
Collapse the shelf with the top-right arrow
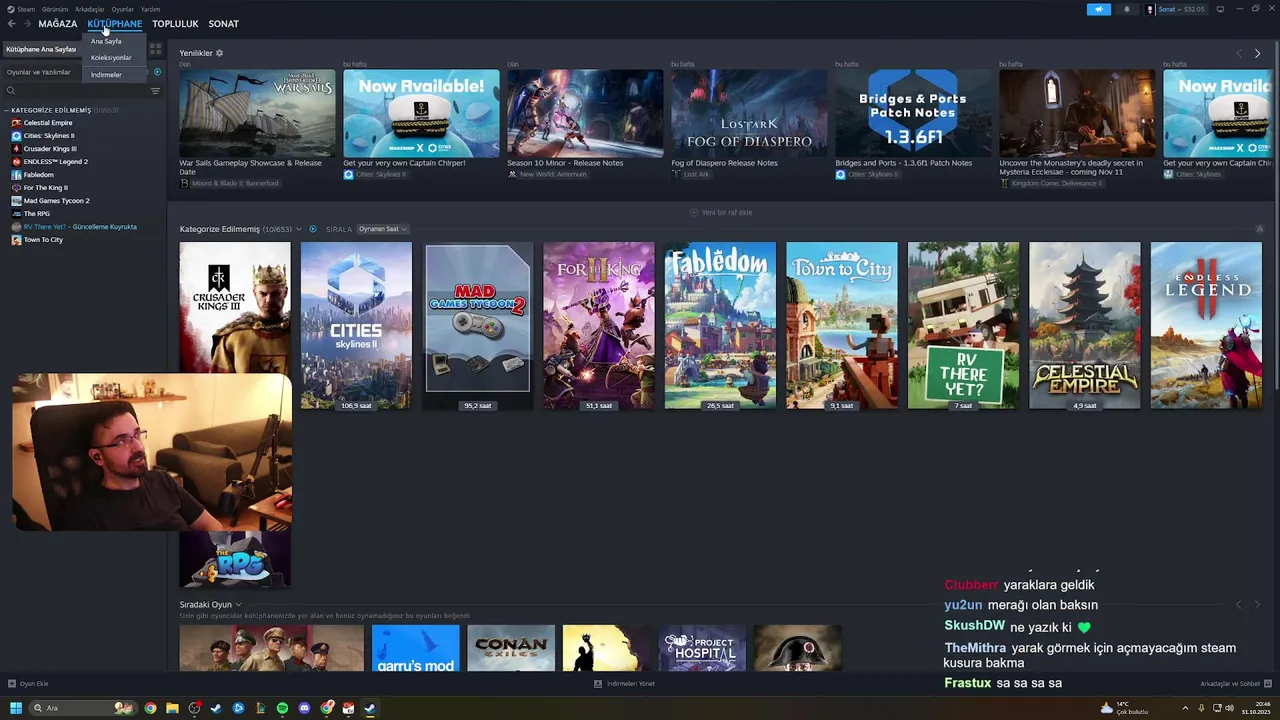coord(1259,229)
